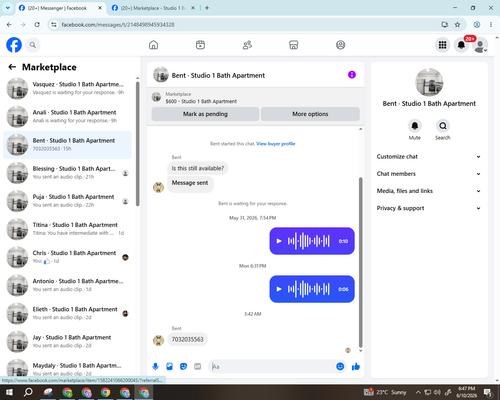Screen dimensions: 500x400
Task: Open $600 Studio 1 Bath Apartment listing
Action: (201, 101)
